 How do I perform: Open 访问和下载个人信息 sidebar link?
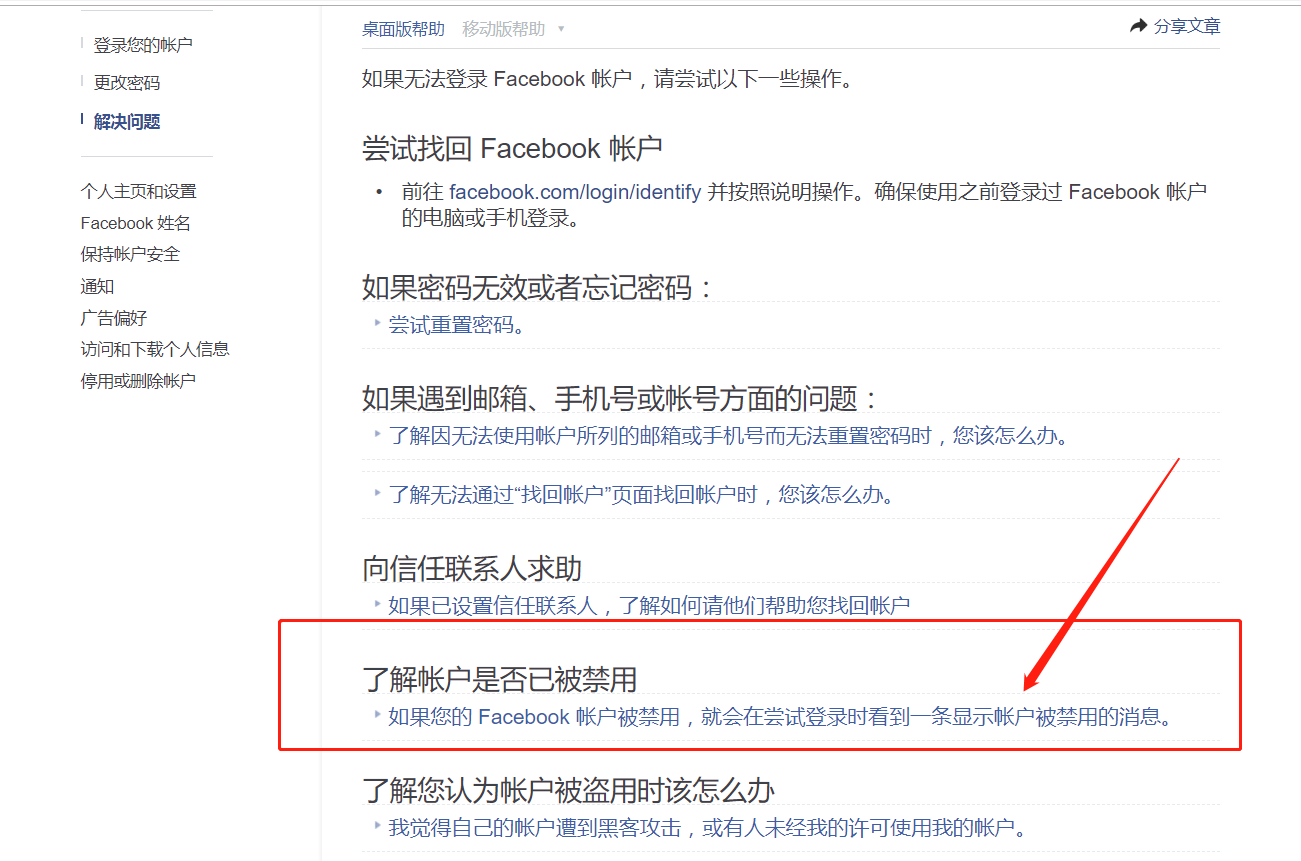click(x=156, y=349)
